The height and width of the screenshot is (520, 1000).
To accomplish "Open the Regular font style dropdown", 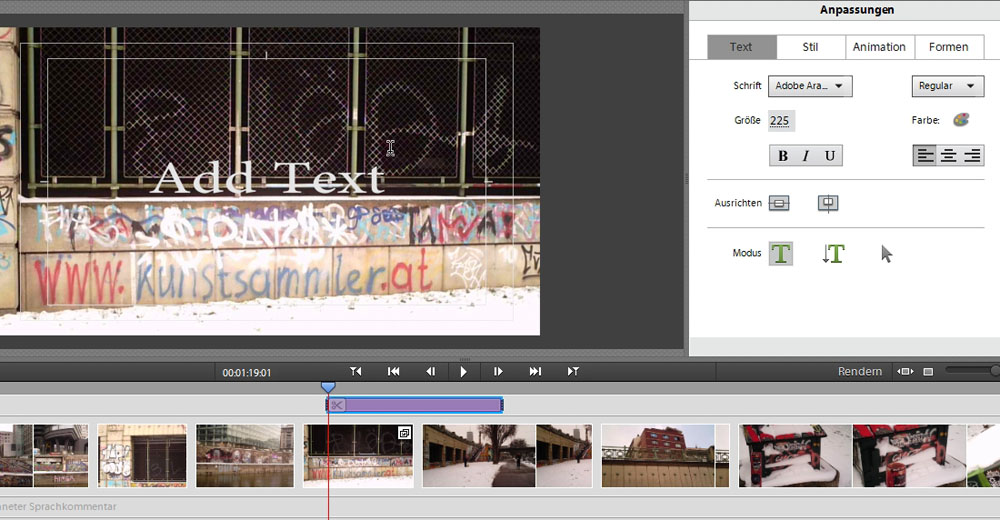I will (x=948, y=86).
